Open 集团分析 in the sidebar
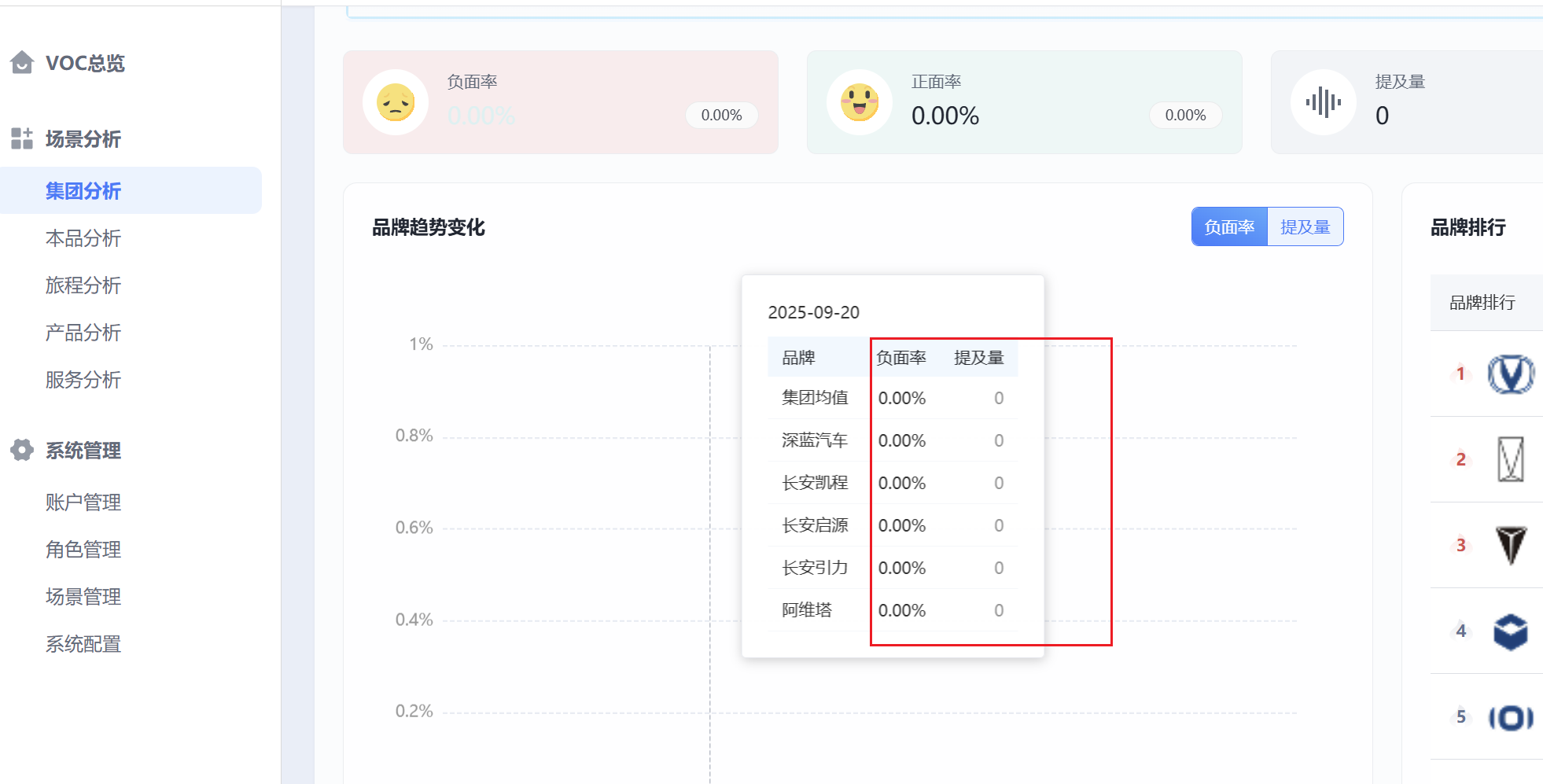Viewport: 1543px width, 784px height. 83,191
